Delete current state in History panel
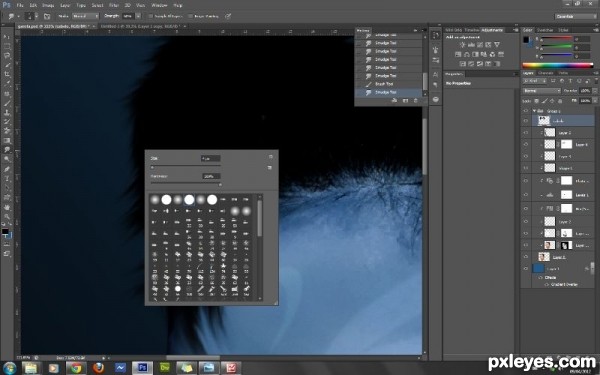The height and width of the screenshot is (375, 600). (416, 101)
